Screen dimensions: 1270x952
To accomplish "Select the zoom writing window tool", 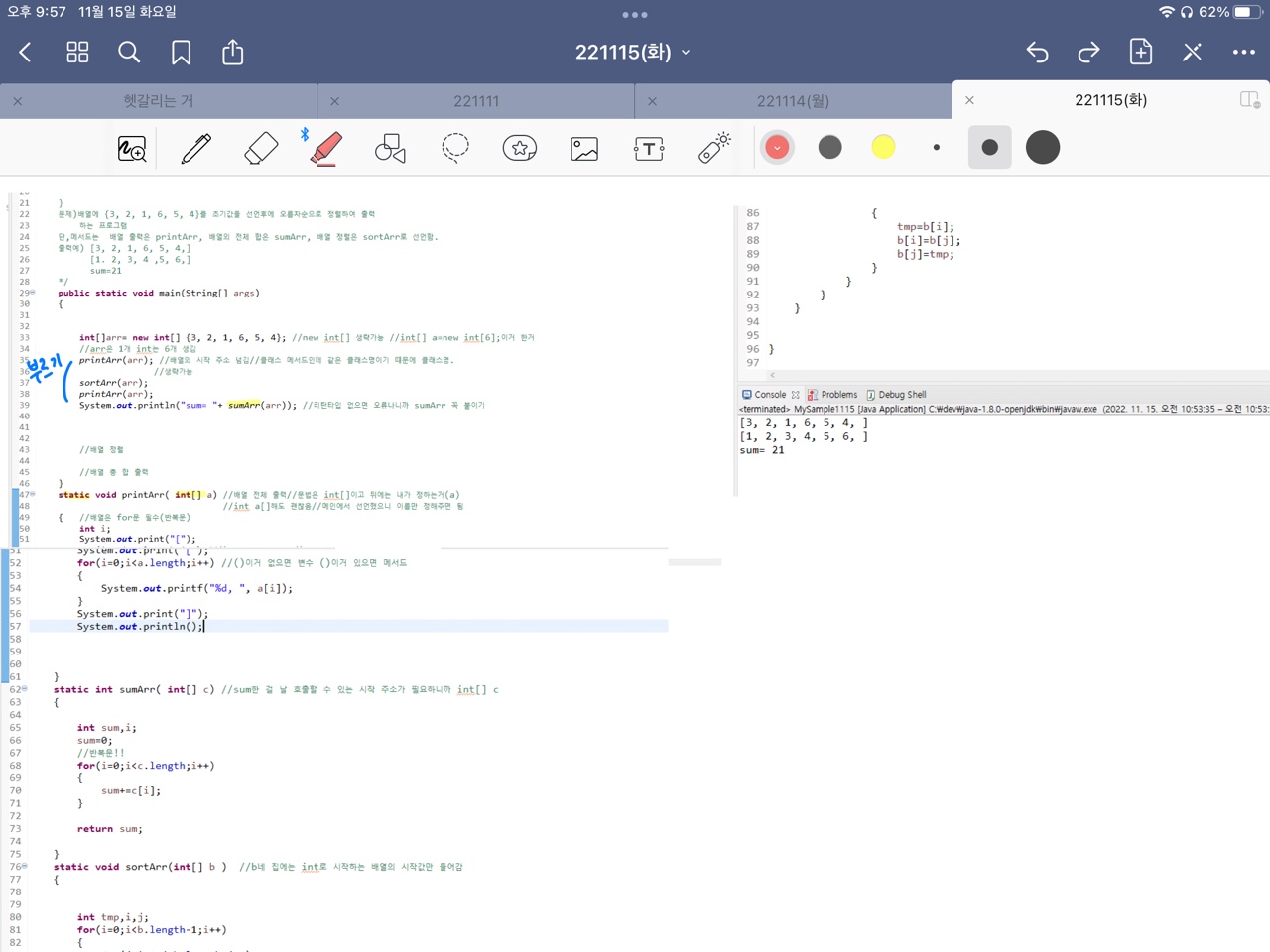I will (132, 149).
